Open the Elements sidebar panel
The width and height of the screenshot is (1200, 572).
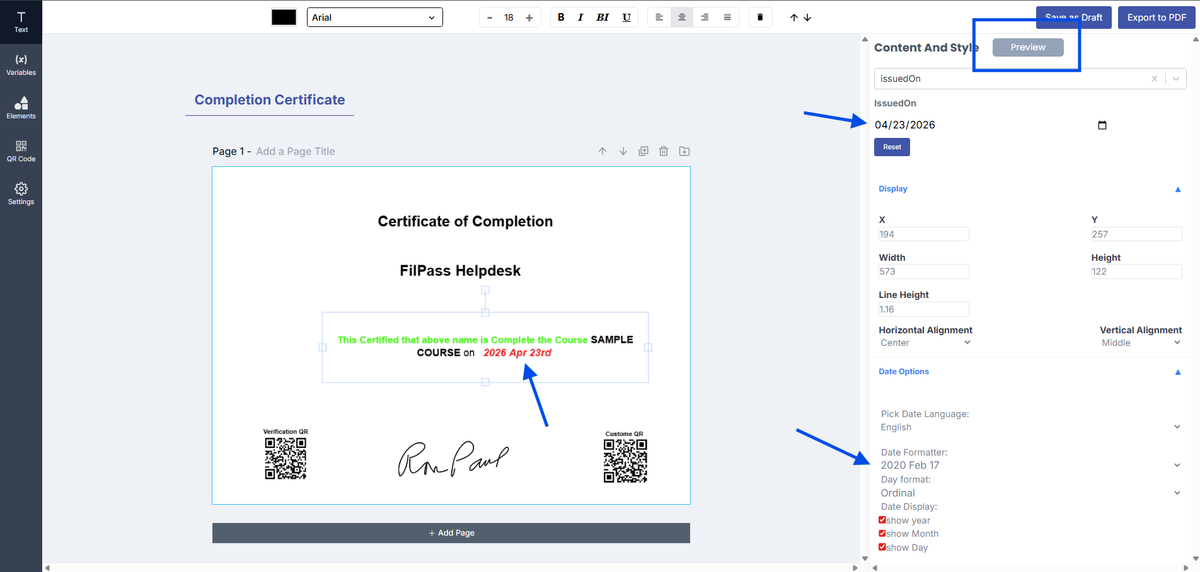(x=21, y=108)
